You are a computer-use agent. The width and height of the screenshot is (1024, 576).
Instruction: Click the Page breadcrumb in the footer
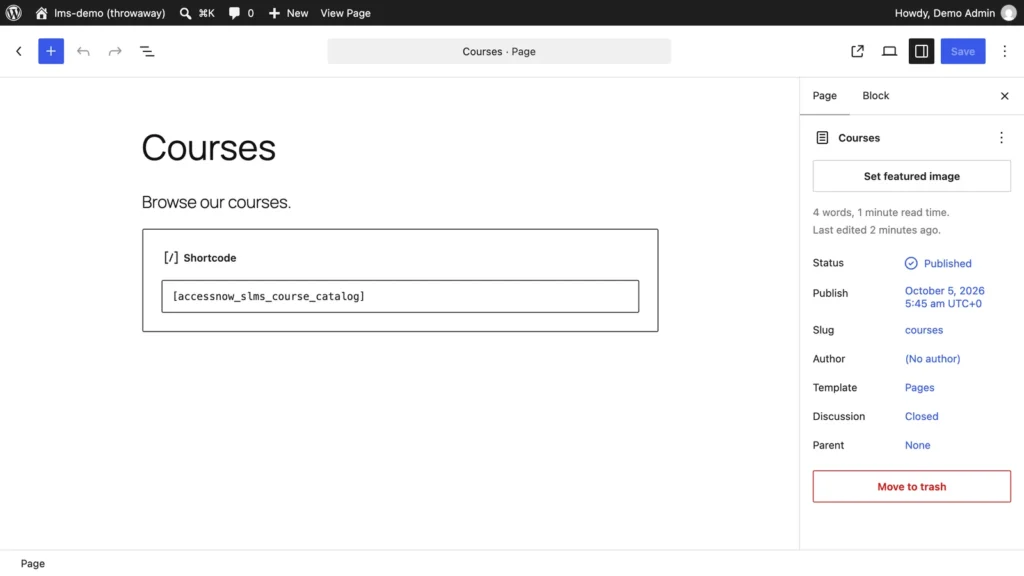33,564
